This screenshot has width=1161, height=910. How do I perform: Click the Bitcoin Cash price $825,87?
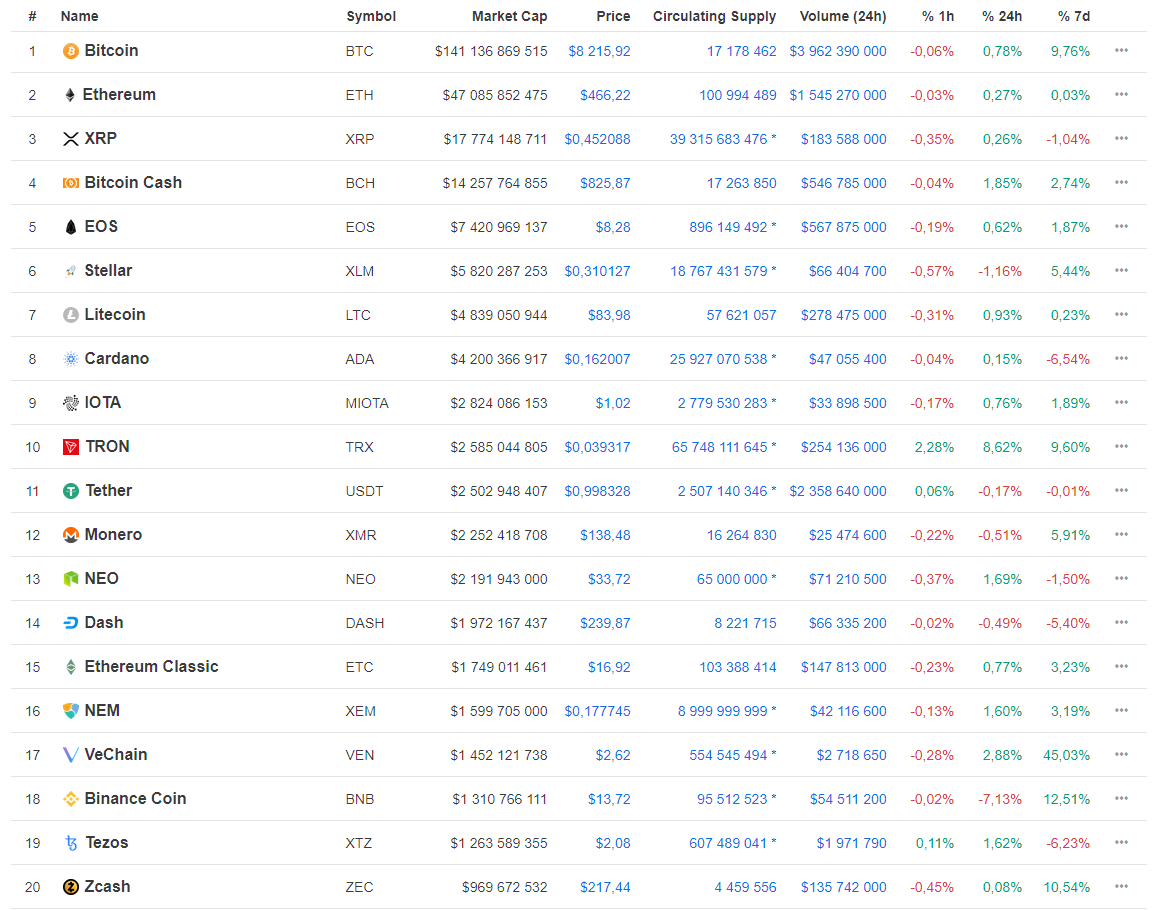(x=605, y=183)
